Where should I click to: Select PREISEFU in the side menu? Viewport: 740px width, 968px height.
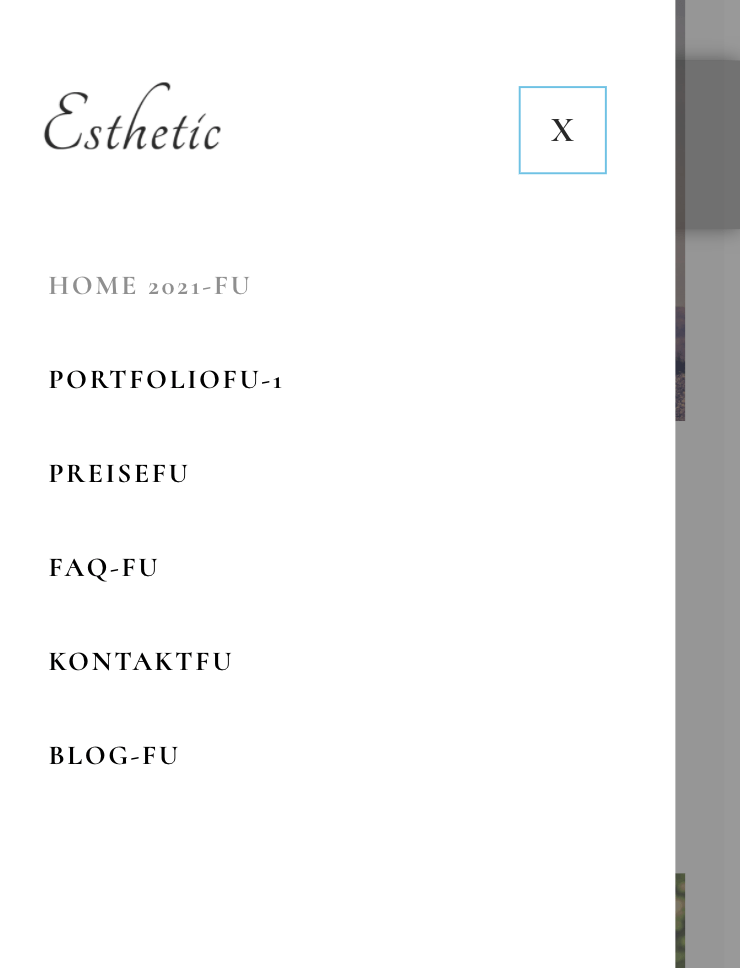click(118, 474)
